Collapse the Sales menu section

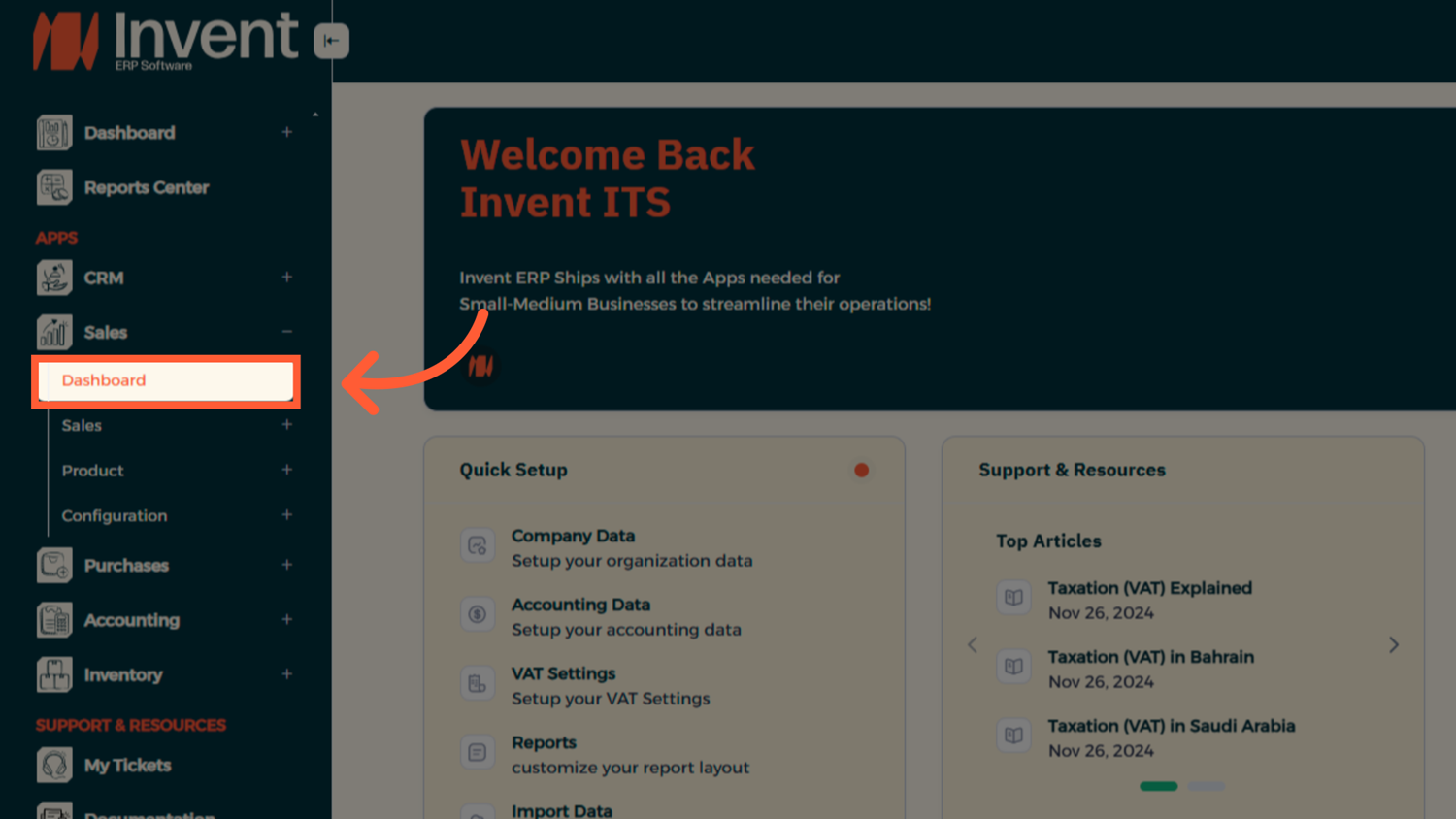pyautogui.click(x=287, y=332)
